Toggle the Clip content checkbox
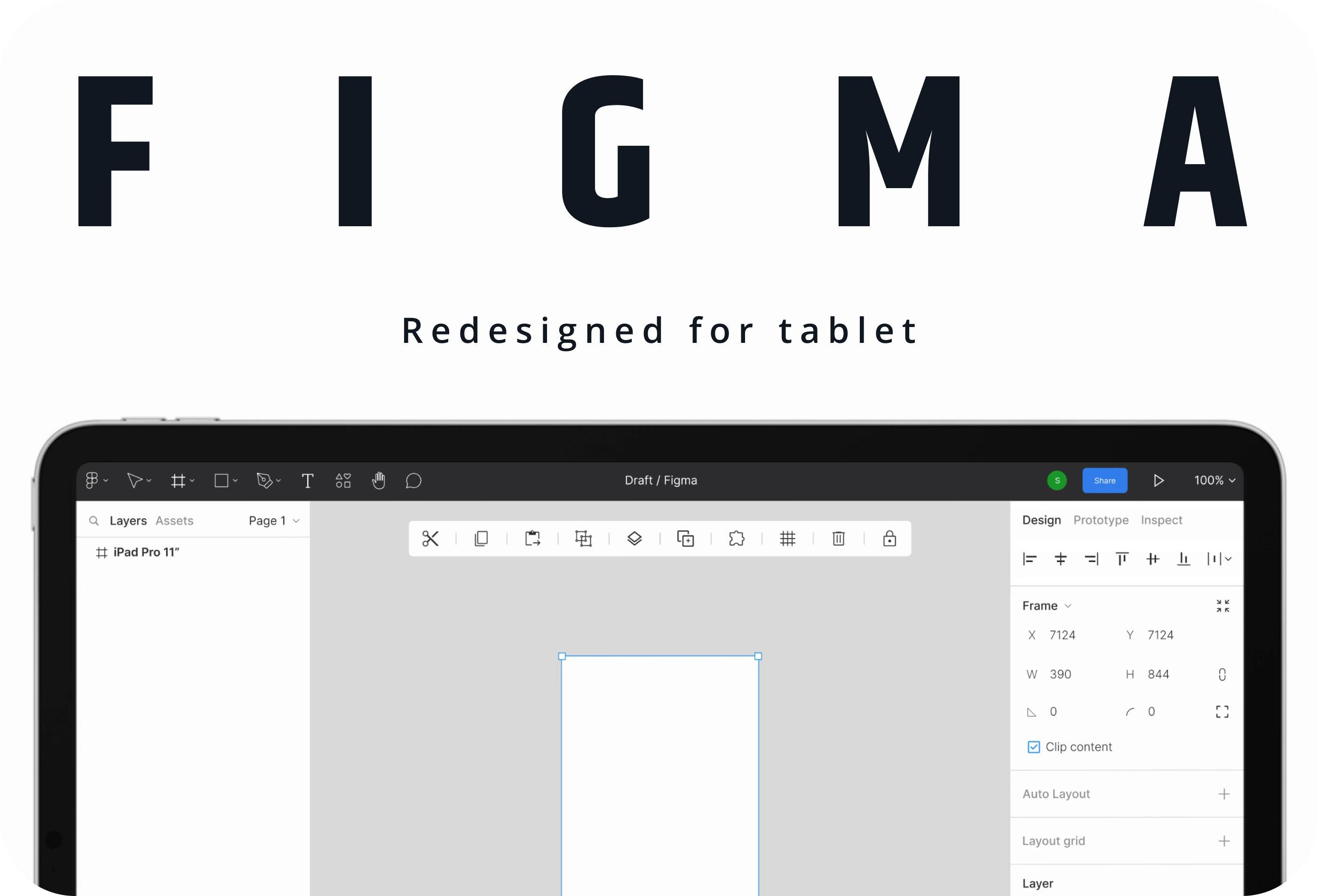This screenshot has width=1317, height=896. pos(1034,747)
